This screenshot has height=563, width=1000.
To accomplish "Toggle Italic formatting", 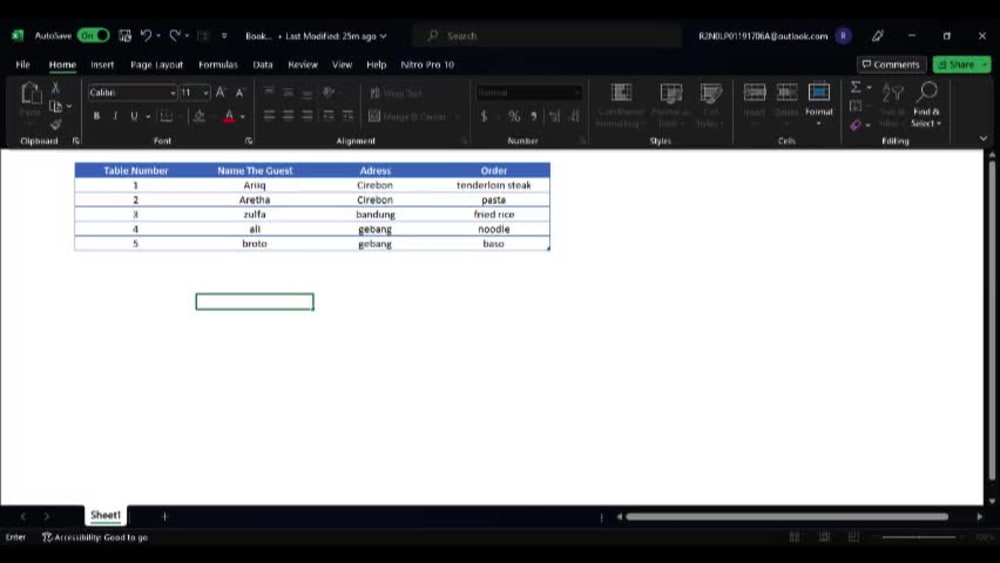I will (115, 116).
